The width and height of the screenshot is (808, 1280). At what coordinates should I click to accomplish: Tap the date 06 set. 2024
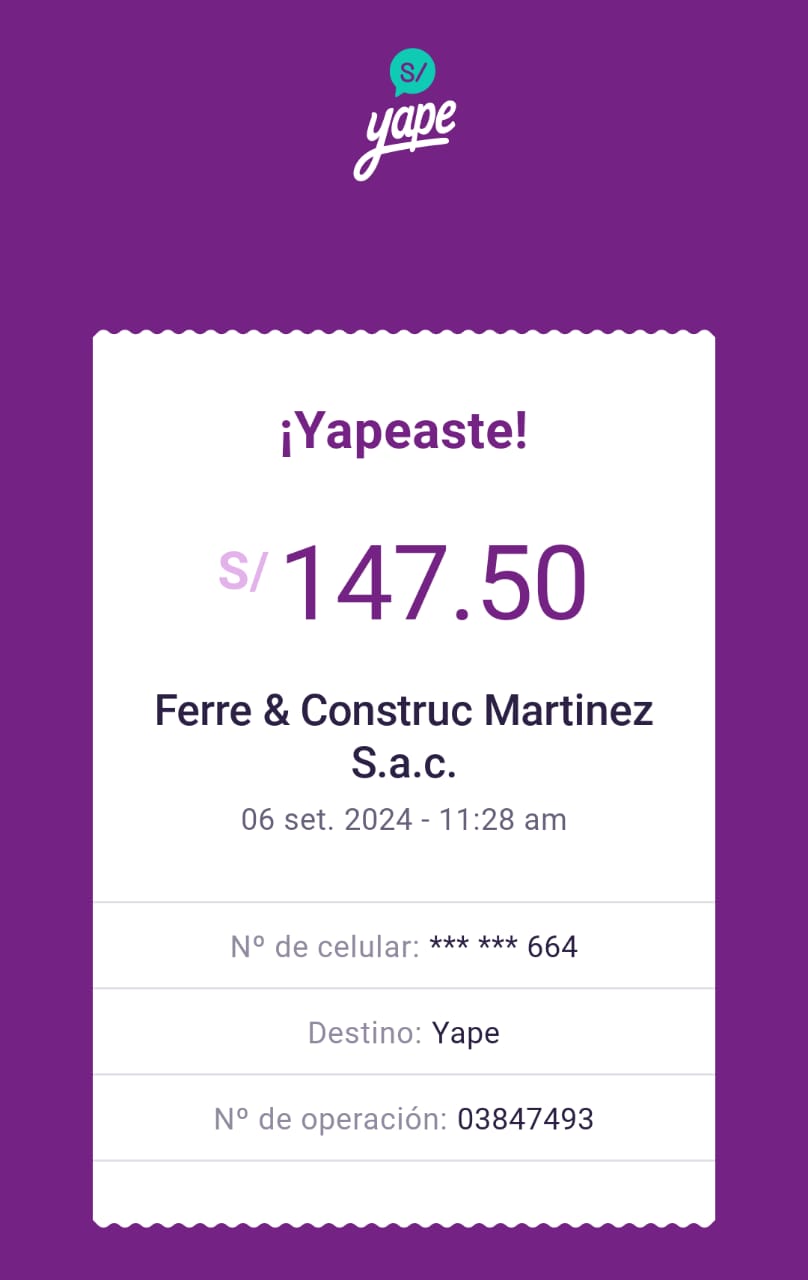click(x=326, y=820)
